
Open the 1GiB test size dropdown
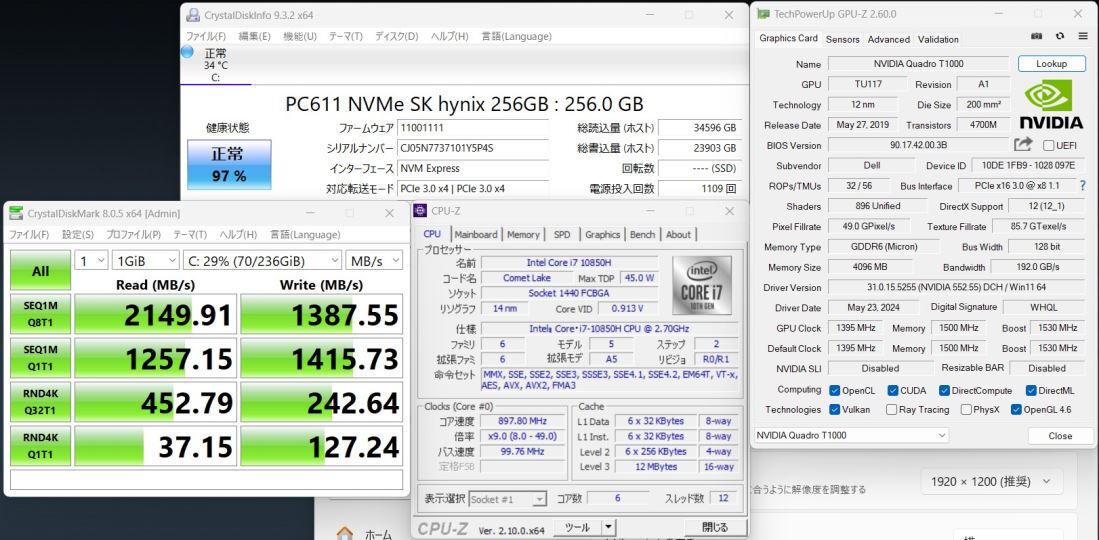pyautogui.click(x=146, y=261)
